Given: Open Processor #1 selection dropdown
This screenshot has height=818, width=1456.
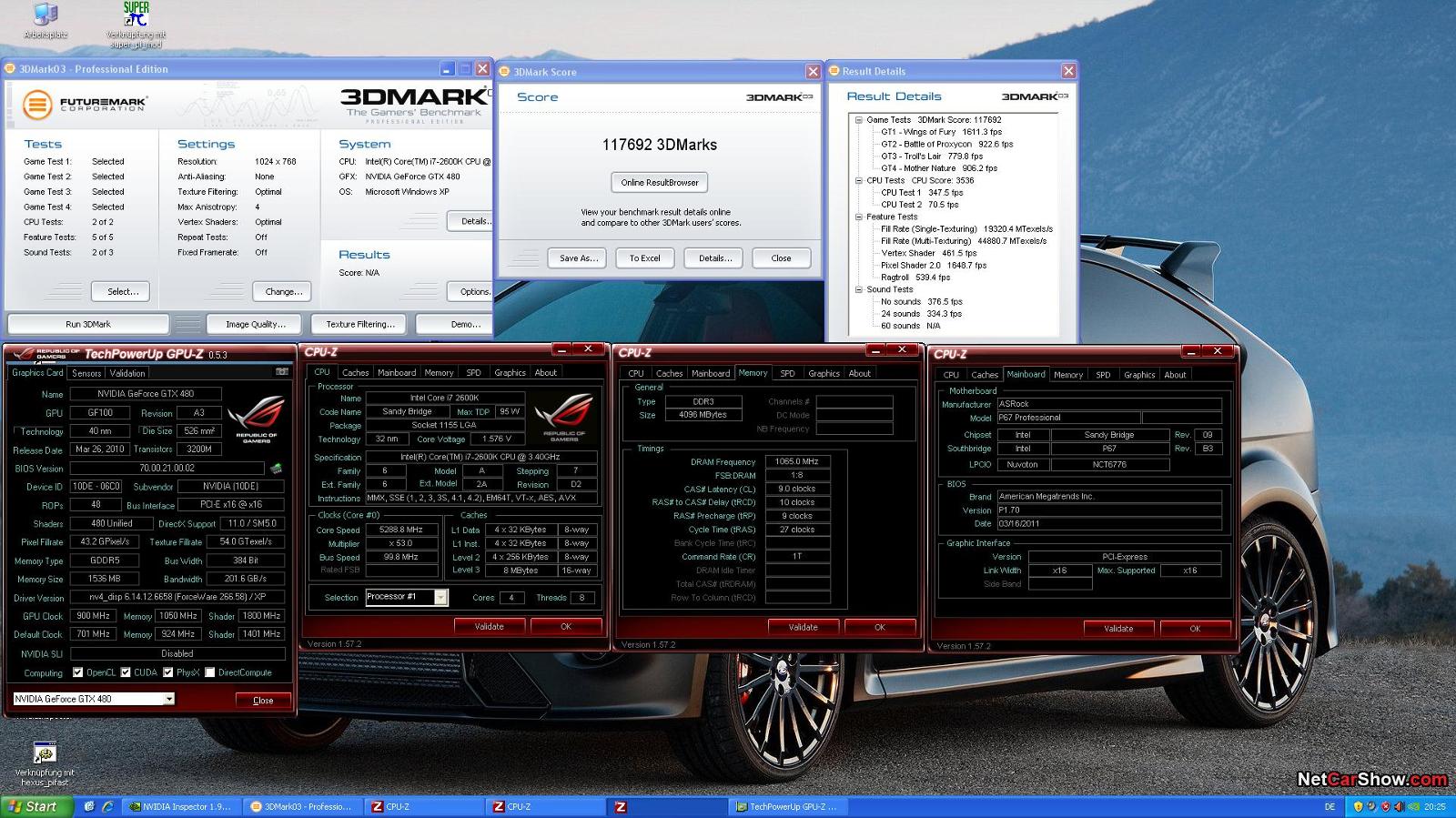Looking at the screenshot, I should 440,597.
